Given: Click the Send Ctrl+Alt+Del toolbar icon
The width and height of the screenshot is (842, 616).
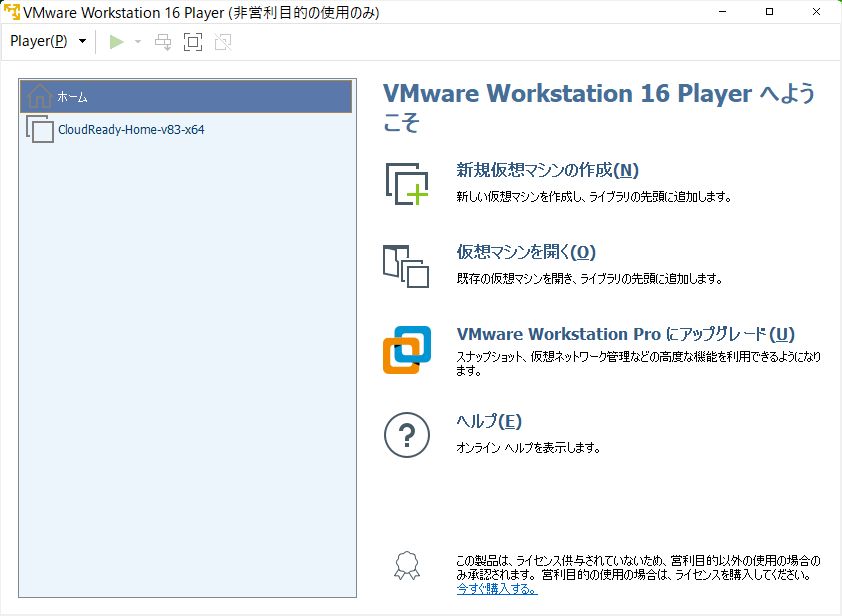Looking at the screenshot, I should pyautogui.click(x=163, y=42).
